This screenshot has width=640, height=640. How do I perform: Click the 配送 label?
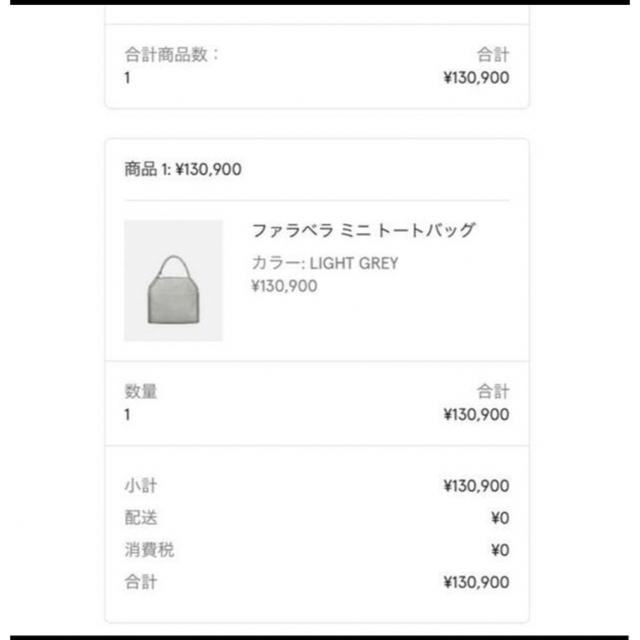[x=141, y=518]
